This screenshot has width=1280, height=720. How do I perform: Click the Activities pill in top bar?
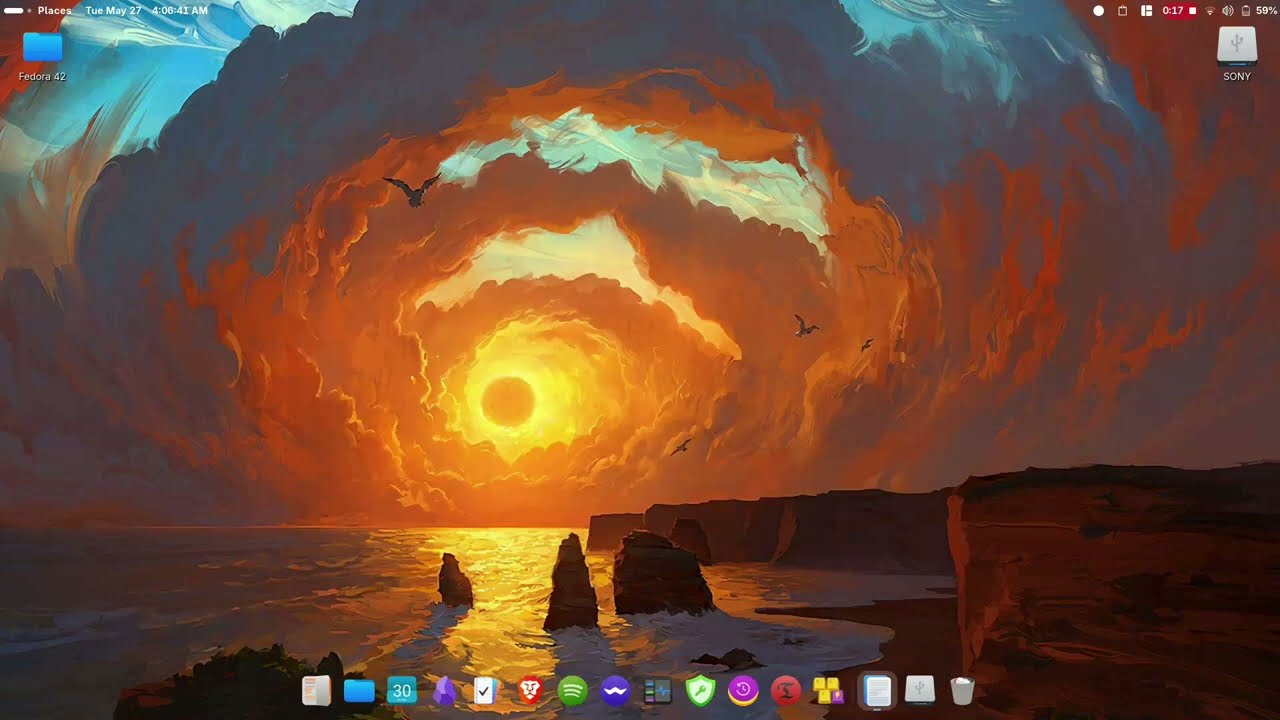[13, 10]
